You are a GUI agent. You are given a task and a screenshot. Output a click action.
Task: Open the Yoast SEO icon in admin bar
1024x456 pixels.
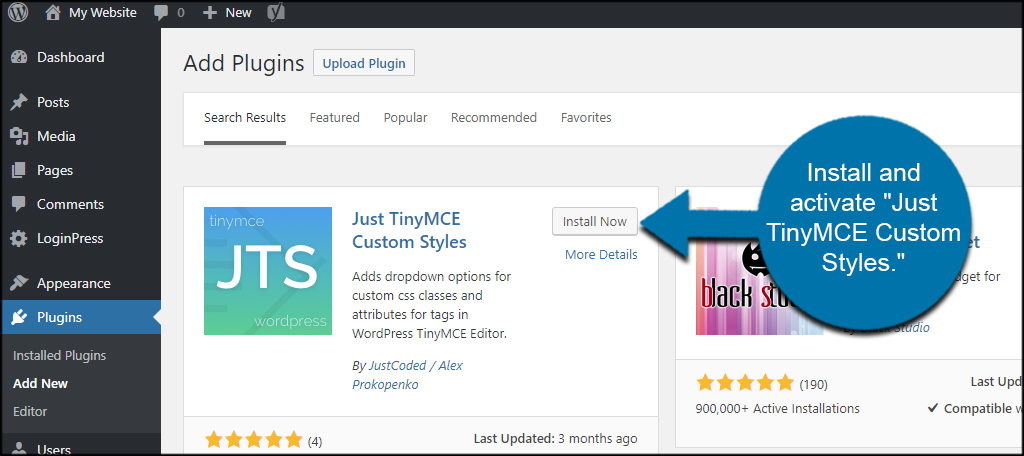point(276,13)
